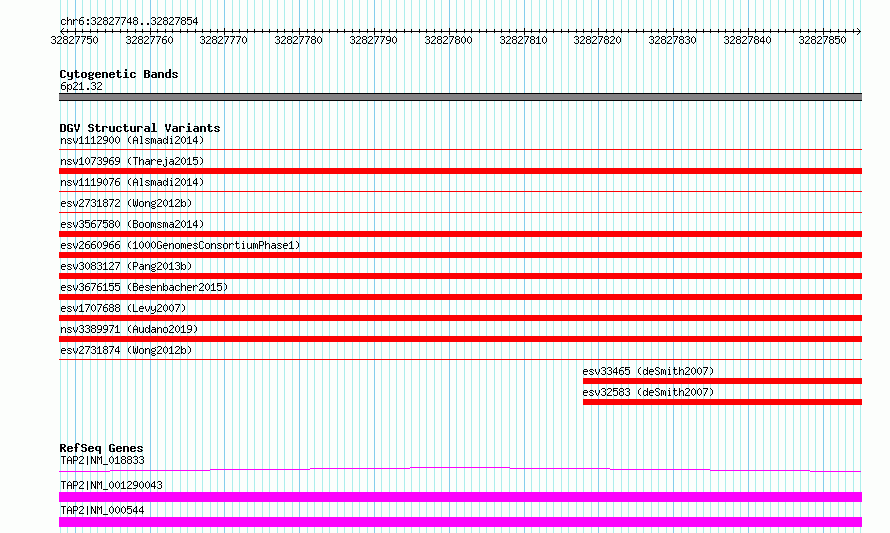Open transcript TAP2|NM_000544
Viewport: 890px width, 533px height.
tap(102, 510)
